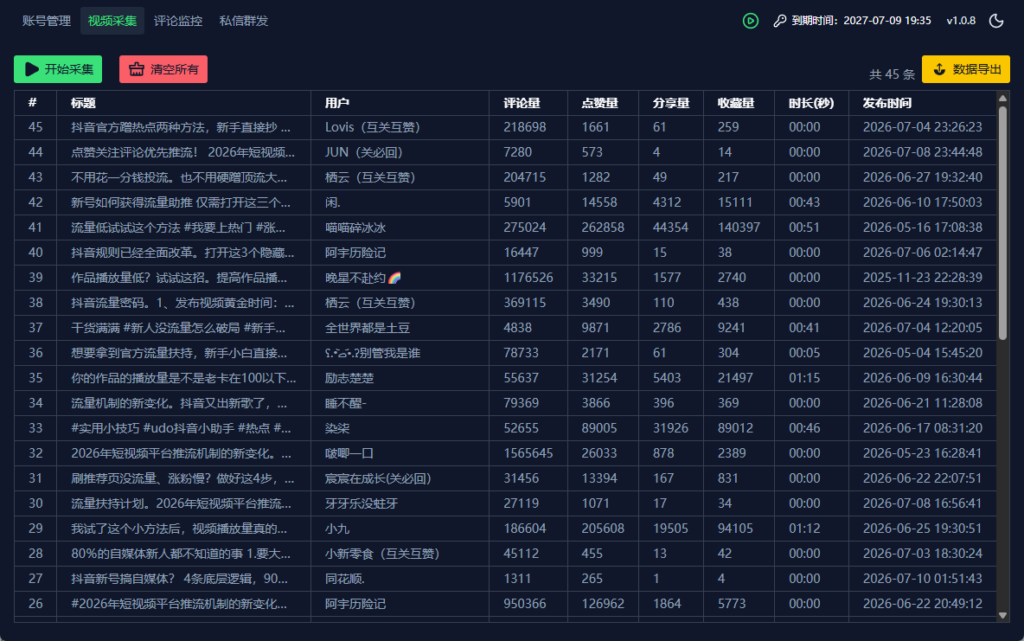Select row 45 by Lovis
Image resolution: width=1024 pixels, height=641 pixels.
click(505, 127)
